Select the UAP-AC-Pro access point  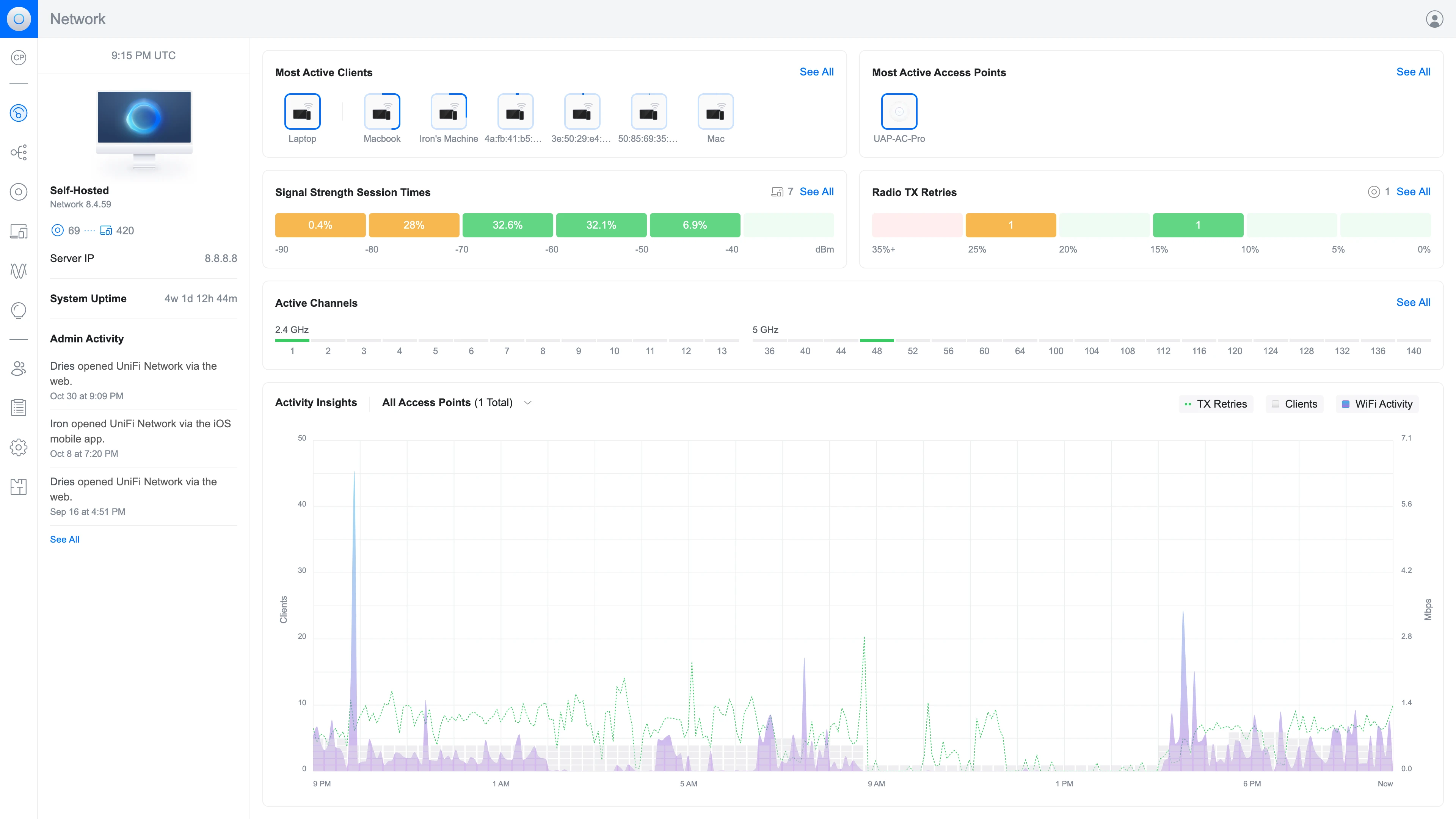pos(899,112)
